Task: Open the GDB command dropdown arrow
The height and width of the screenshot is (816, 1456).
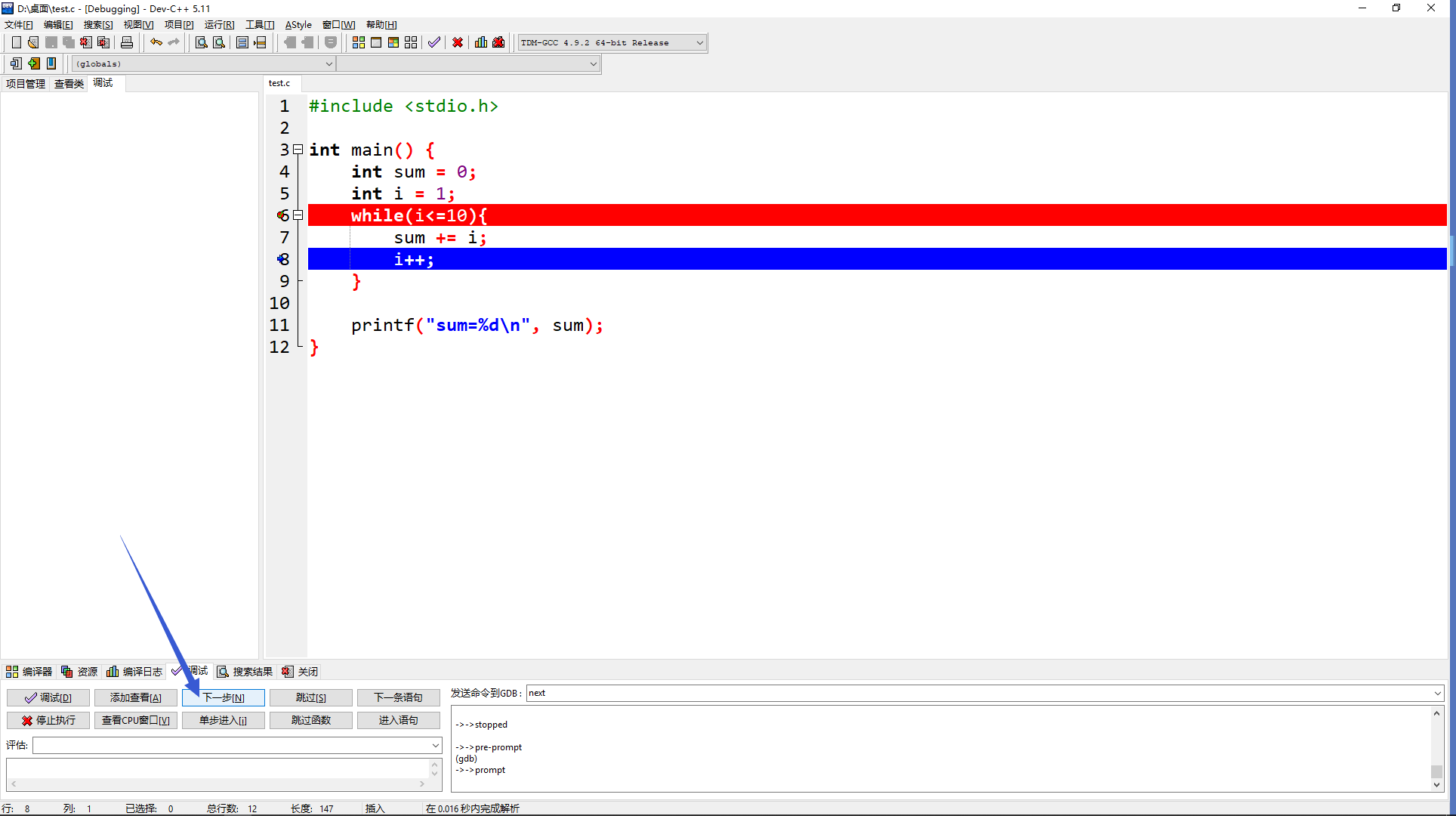Action: pyautogui.click(x=1436, y=693)
